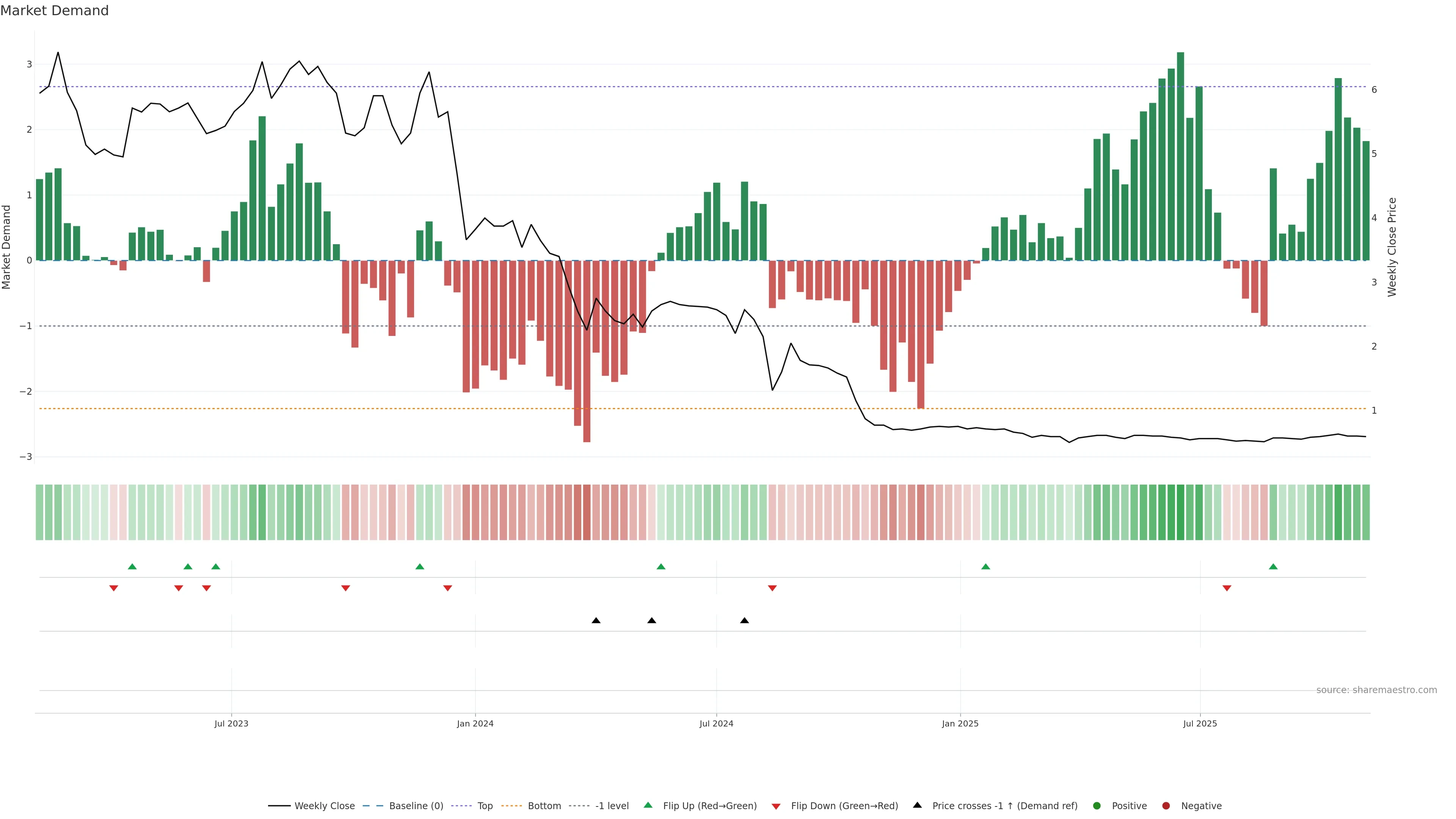Toggle the Baseline (0) legend entry
The width and height of the screenshot is (1456, 819).
(416, 806)
